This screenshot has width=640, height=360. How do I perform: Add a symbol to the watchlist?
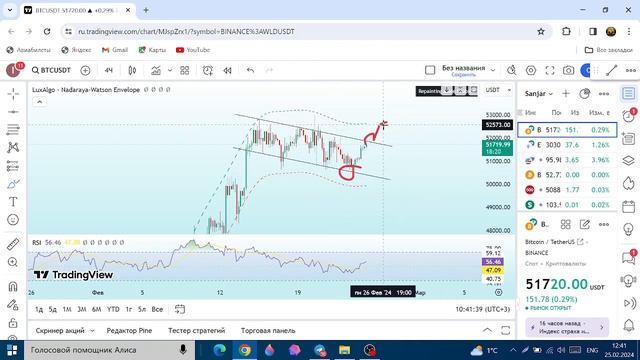pos(566,93)
